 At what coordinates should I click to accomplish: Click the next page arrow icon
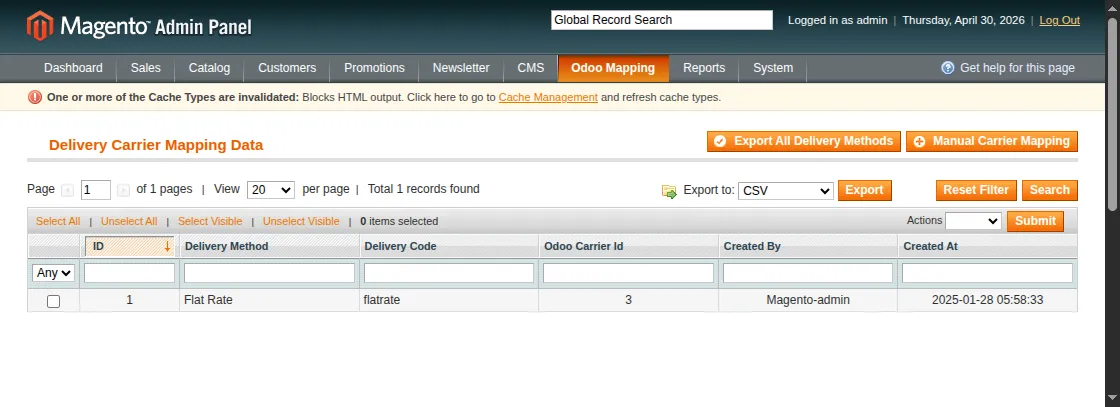[x=124, y=190]
